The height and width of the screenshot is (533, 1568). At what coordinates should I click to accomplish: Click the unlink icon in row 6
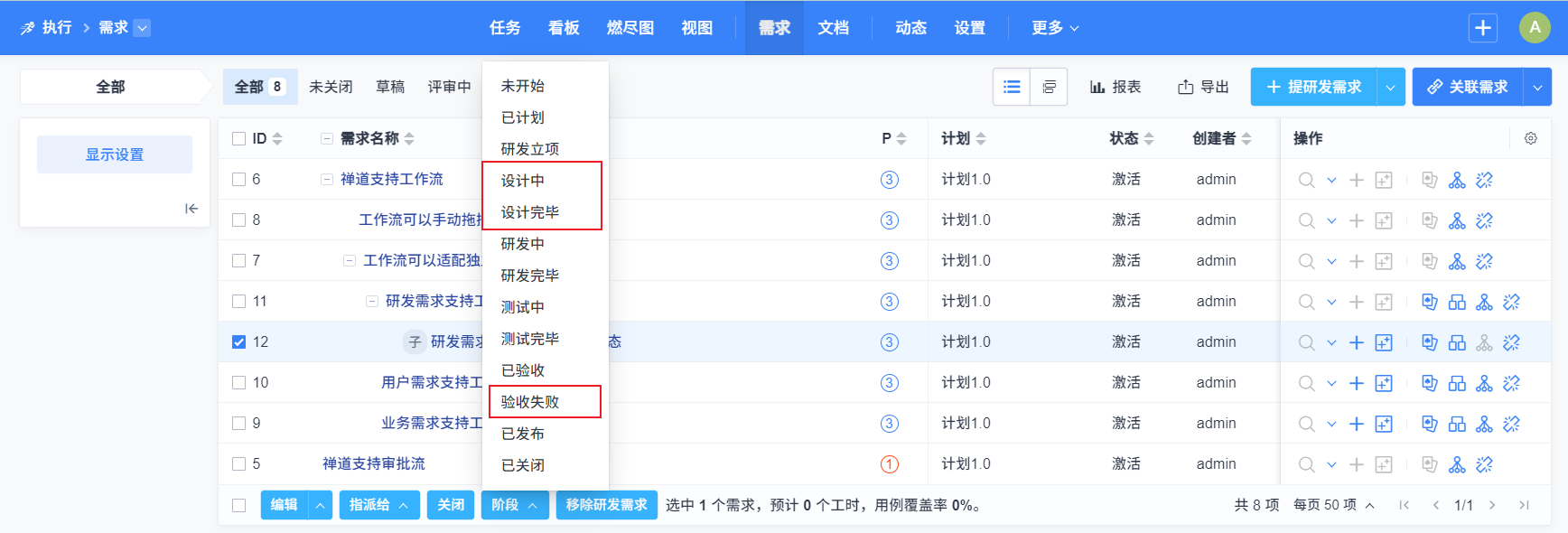coord(1484,180)
